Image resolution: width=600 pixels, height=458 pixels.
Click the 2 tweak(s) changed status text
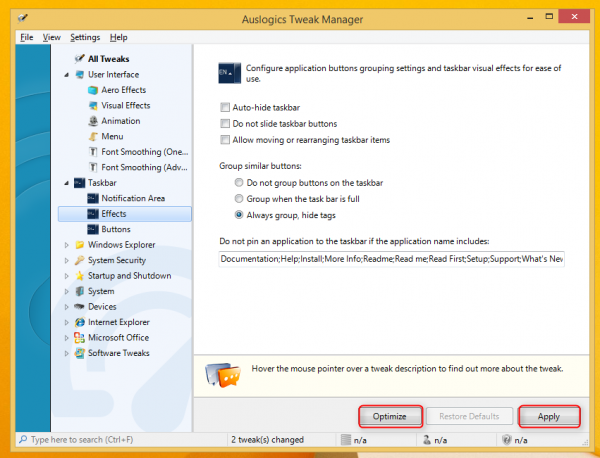[267, 440]
